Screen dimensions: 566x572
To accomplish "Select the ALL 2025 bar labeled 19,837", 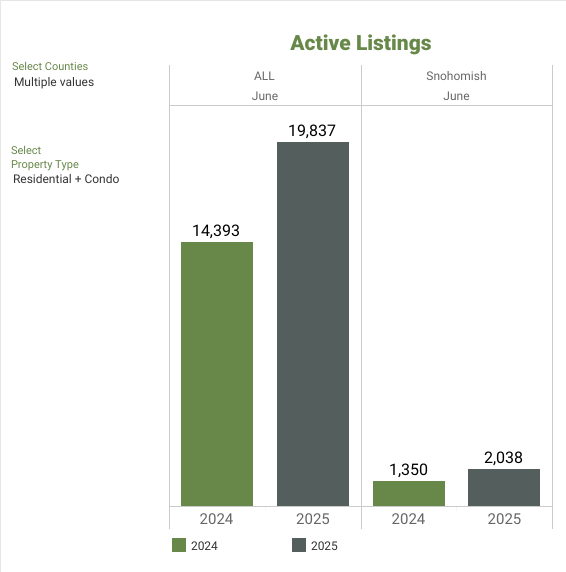I will coord(313,324).
